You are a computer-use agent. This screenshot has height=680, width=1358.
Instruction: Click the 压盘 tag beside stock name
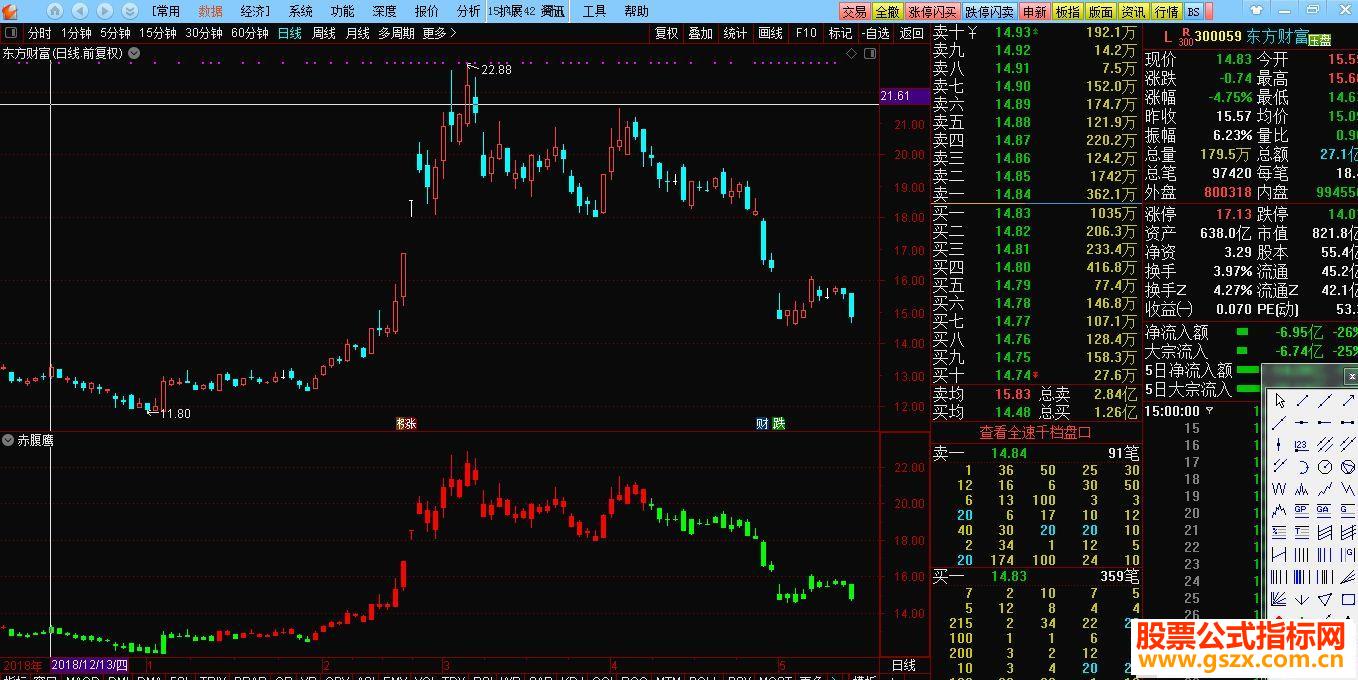pos(1321,40)
